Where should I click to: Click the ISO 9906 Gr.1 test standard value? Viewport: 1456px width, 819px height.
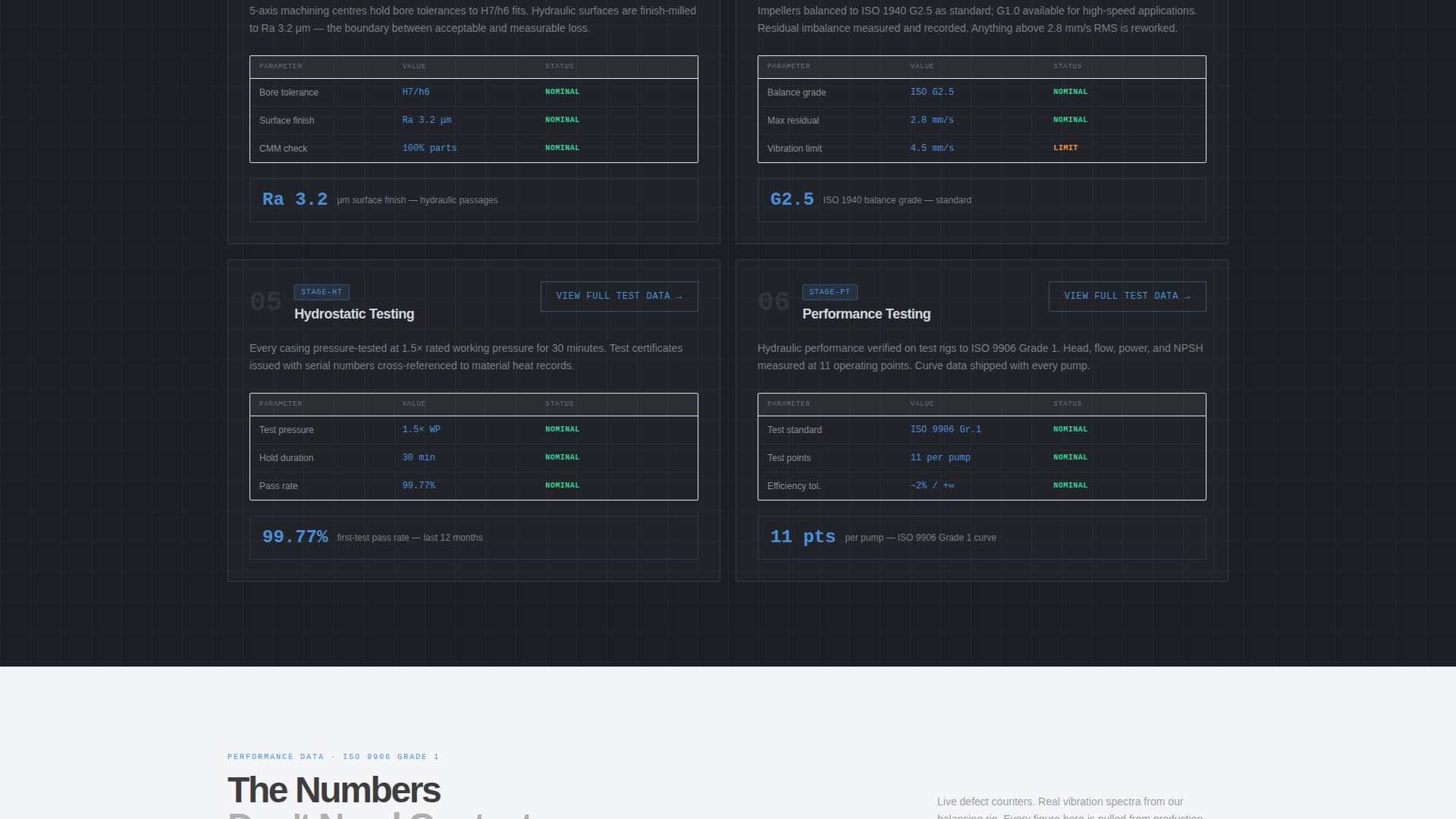tap(946, 429)
